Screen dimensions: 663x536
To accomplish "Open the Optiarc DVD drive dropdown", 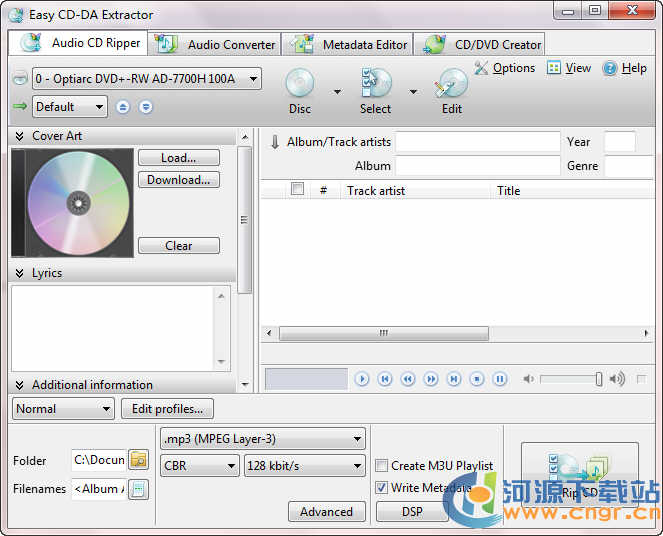I will (147, 79).
